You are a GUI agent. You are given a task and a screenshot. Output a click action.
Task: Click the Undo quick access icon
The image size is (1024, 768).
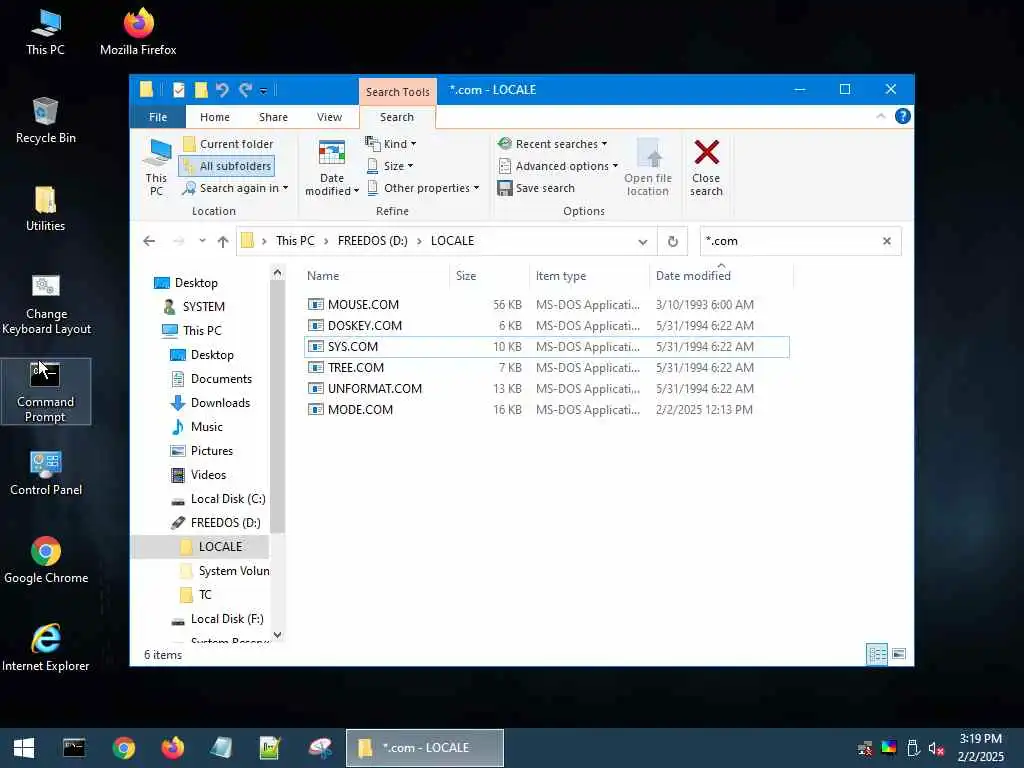pos(222,89)
